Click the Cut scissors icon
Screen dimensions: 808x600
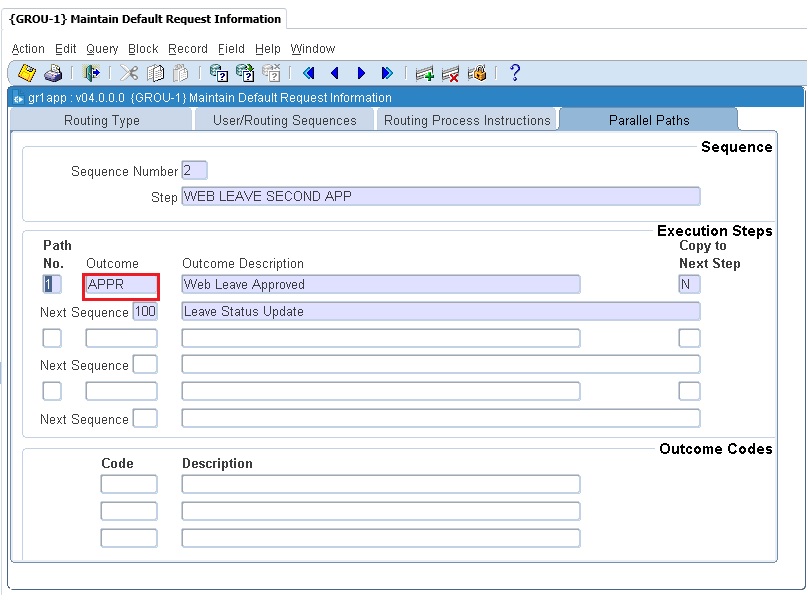pos(129,73)
